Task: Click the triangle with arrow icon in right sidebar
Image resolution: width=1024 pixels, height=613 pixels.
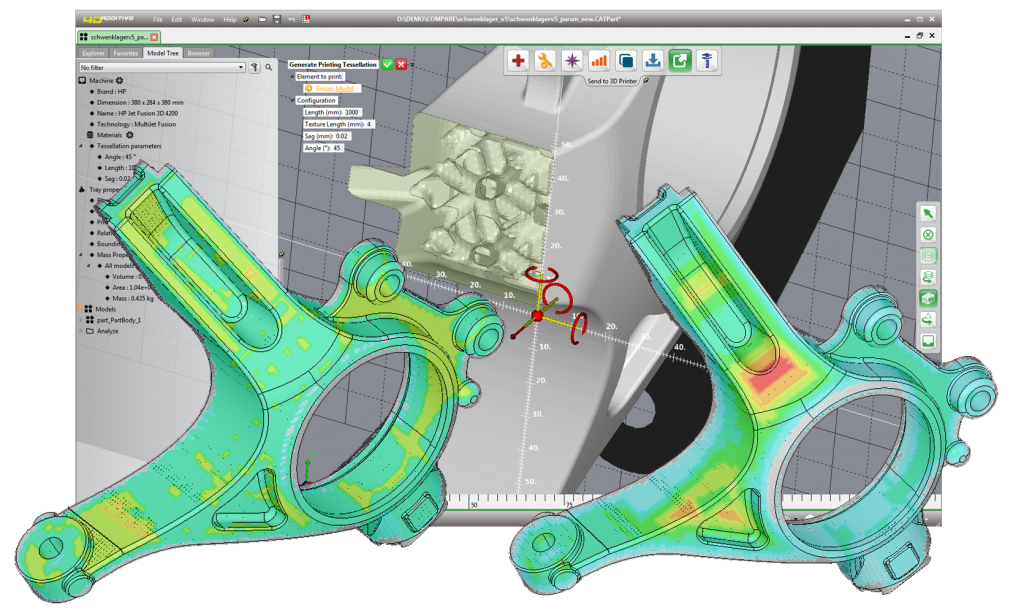Action: point(928,319)
